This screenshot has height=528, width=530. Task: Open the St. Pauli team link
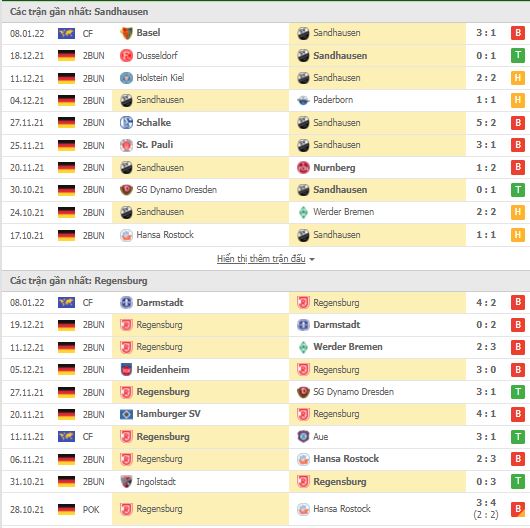click(x=154, y=145)
